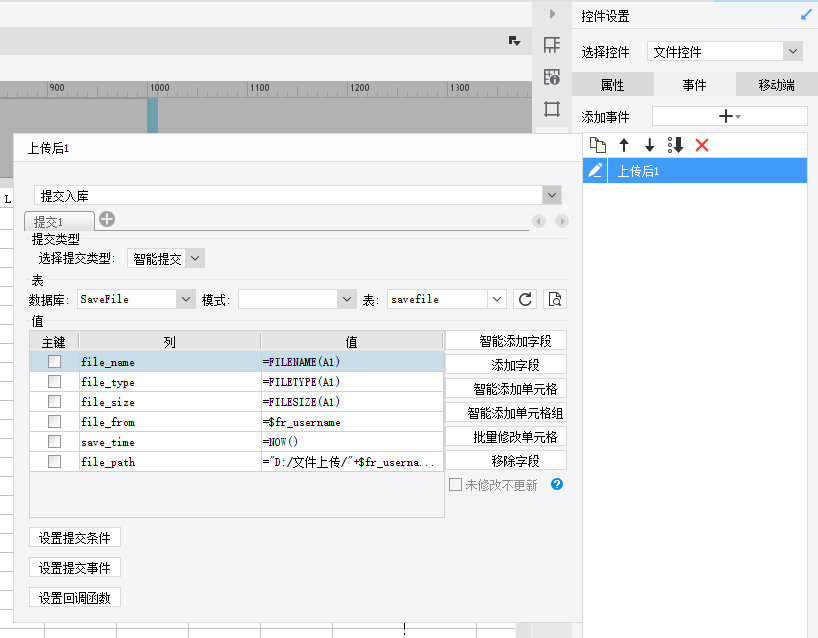818x638 pixels.
Task: Add a new submit tab with the plus icon
Action: 107,220
